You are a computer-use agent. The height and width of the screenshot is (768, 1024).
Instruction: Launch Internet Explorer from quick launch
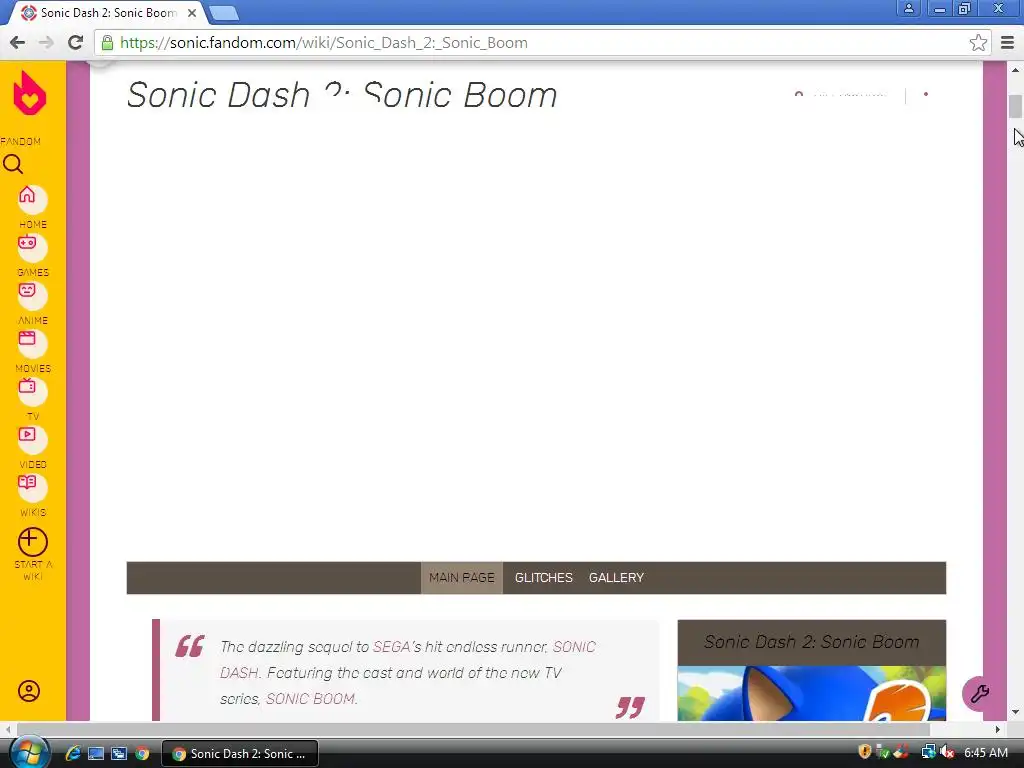click(72, 754)
